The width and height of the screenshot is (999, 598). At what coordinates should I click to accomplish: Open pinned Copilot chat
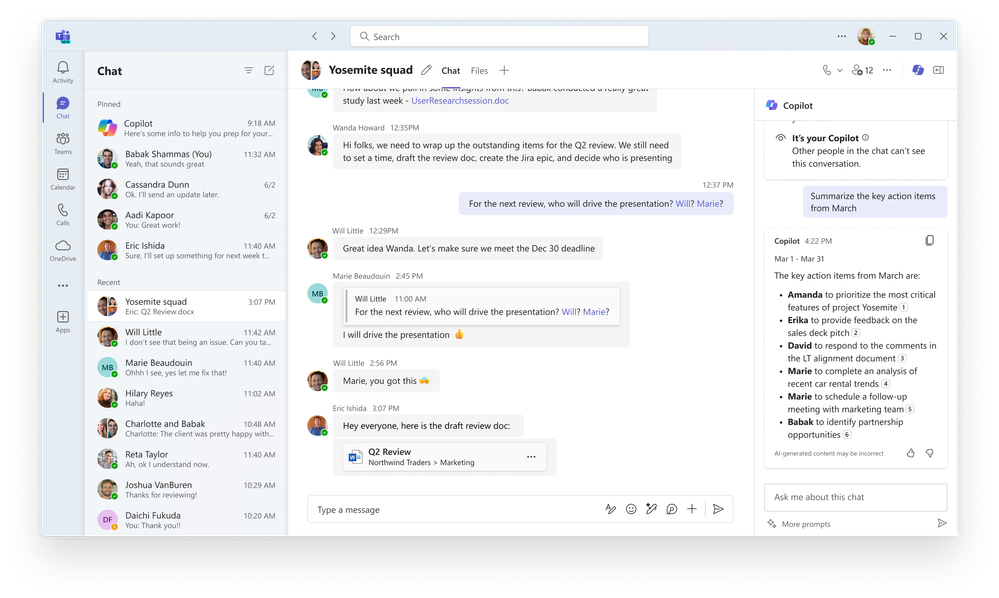[x=185, y=128]
